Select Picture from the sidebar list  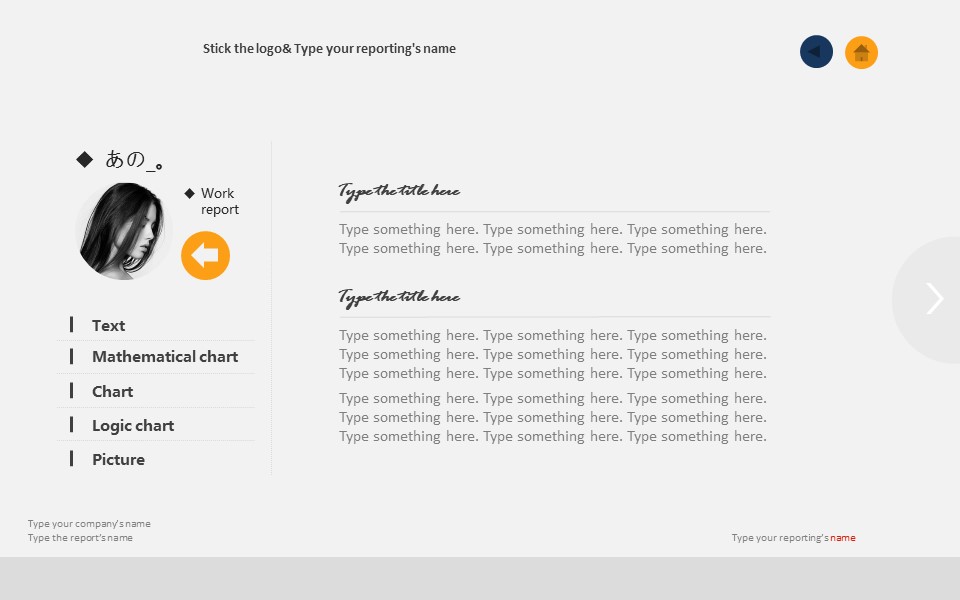[x=118, y=459]
